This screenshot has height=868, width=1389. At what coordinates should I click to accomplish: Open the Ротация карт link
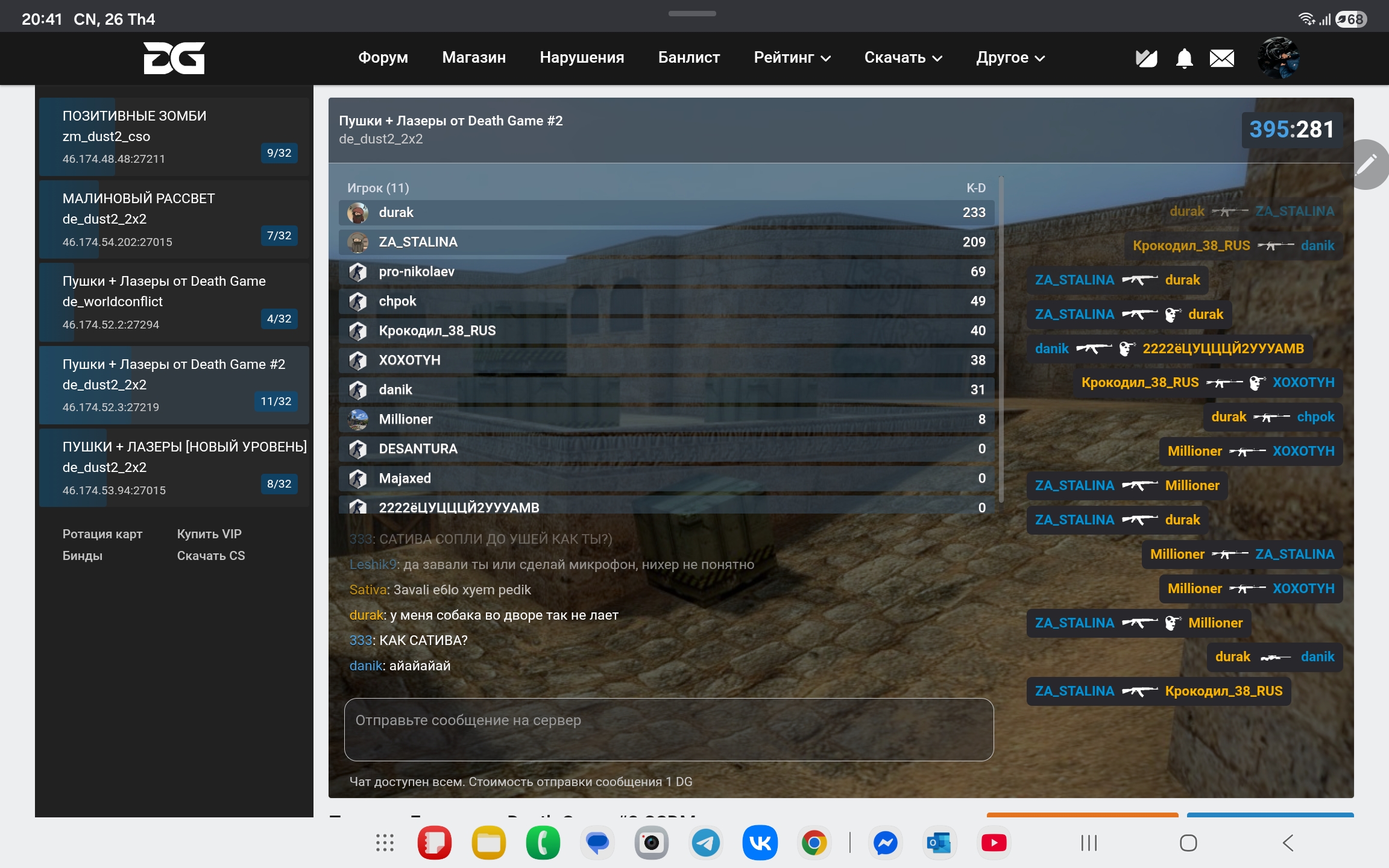coord(102,534)
